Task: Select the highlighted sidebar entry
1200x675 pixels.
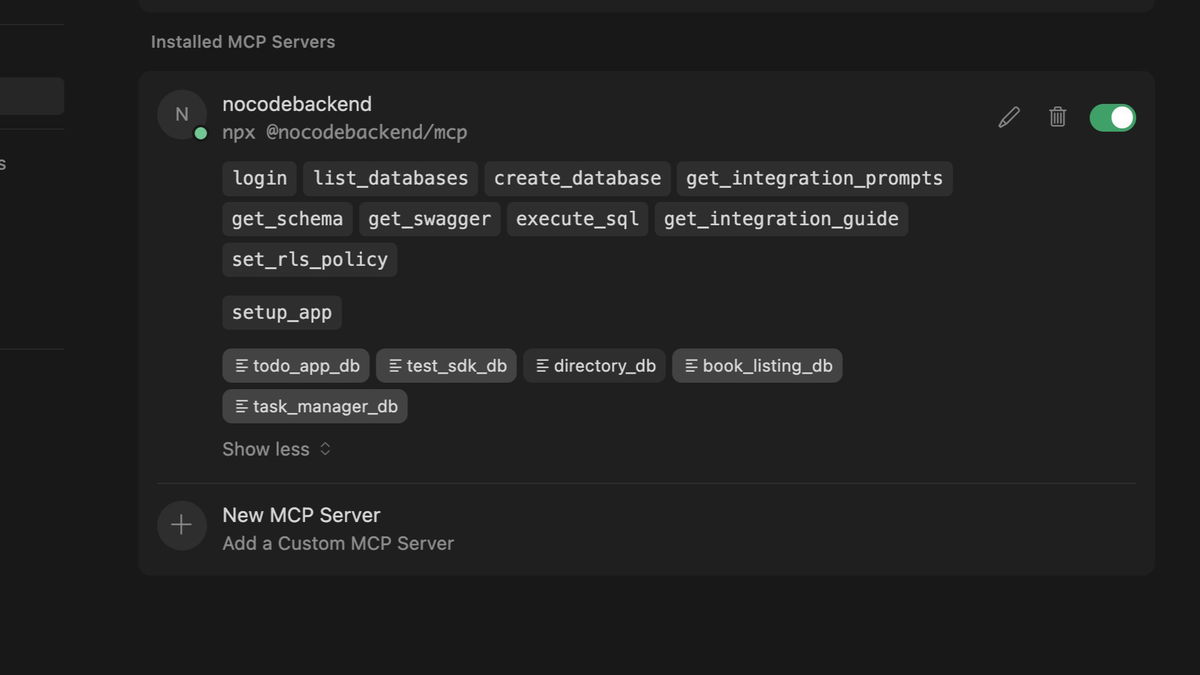Action: tap(30, 96)
